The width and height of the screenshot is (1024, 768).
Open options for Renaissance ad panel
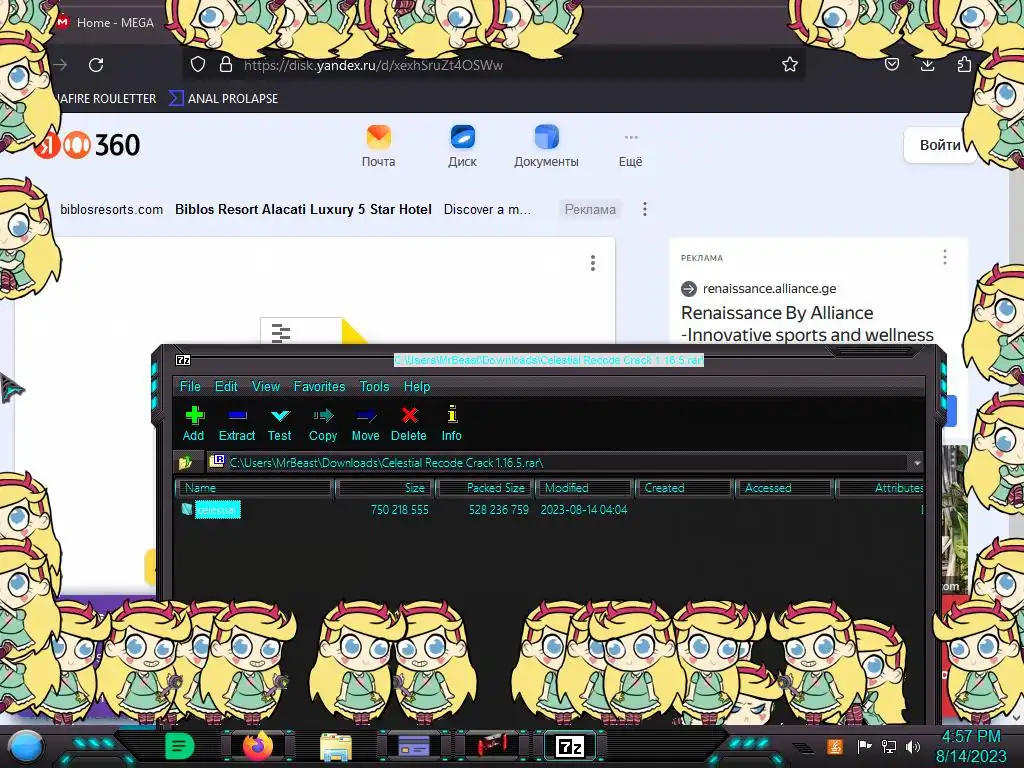(944, 257)
